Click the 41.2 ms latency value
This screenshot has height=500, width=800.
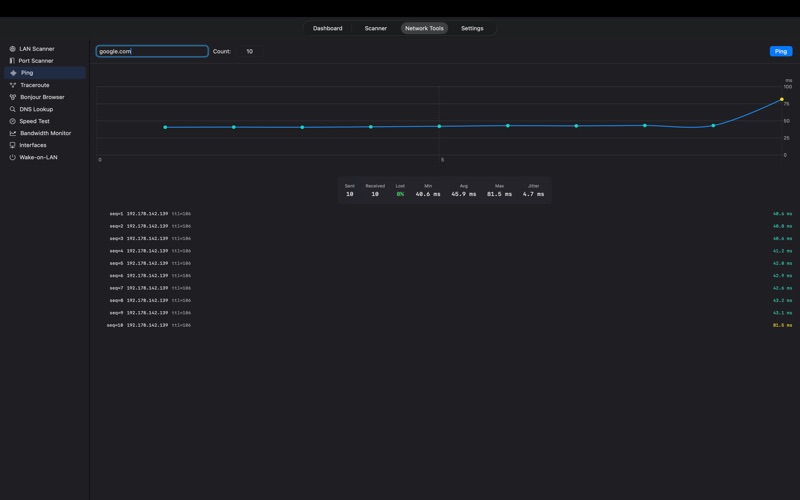pyautogui.click(x=782, y=251)
